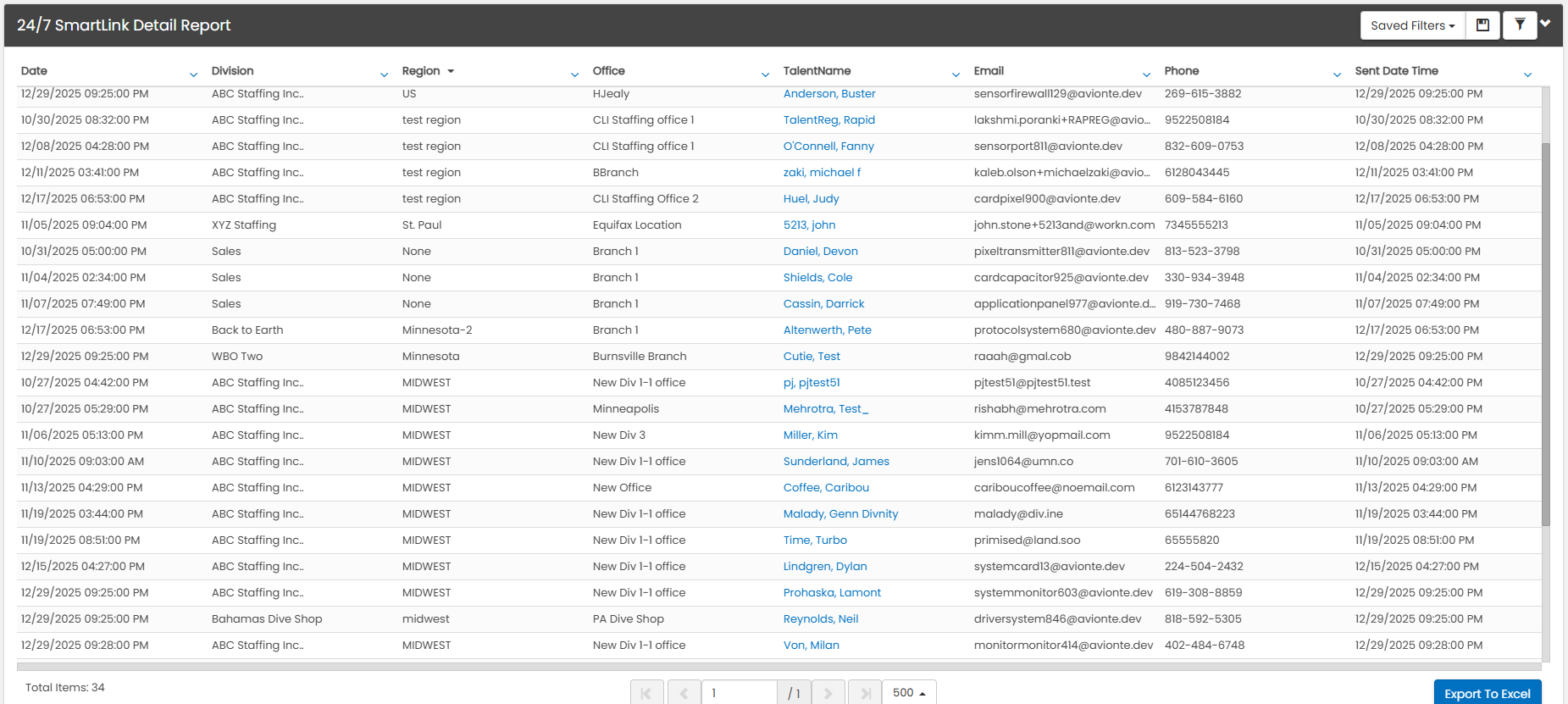Select the Total Items: 34 label
The height and width of the screenshot is (704, 1568).
click(x=65, y=688)
